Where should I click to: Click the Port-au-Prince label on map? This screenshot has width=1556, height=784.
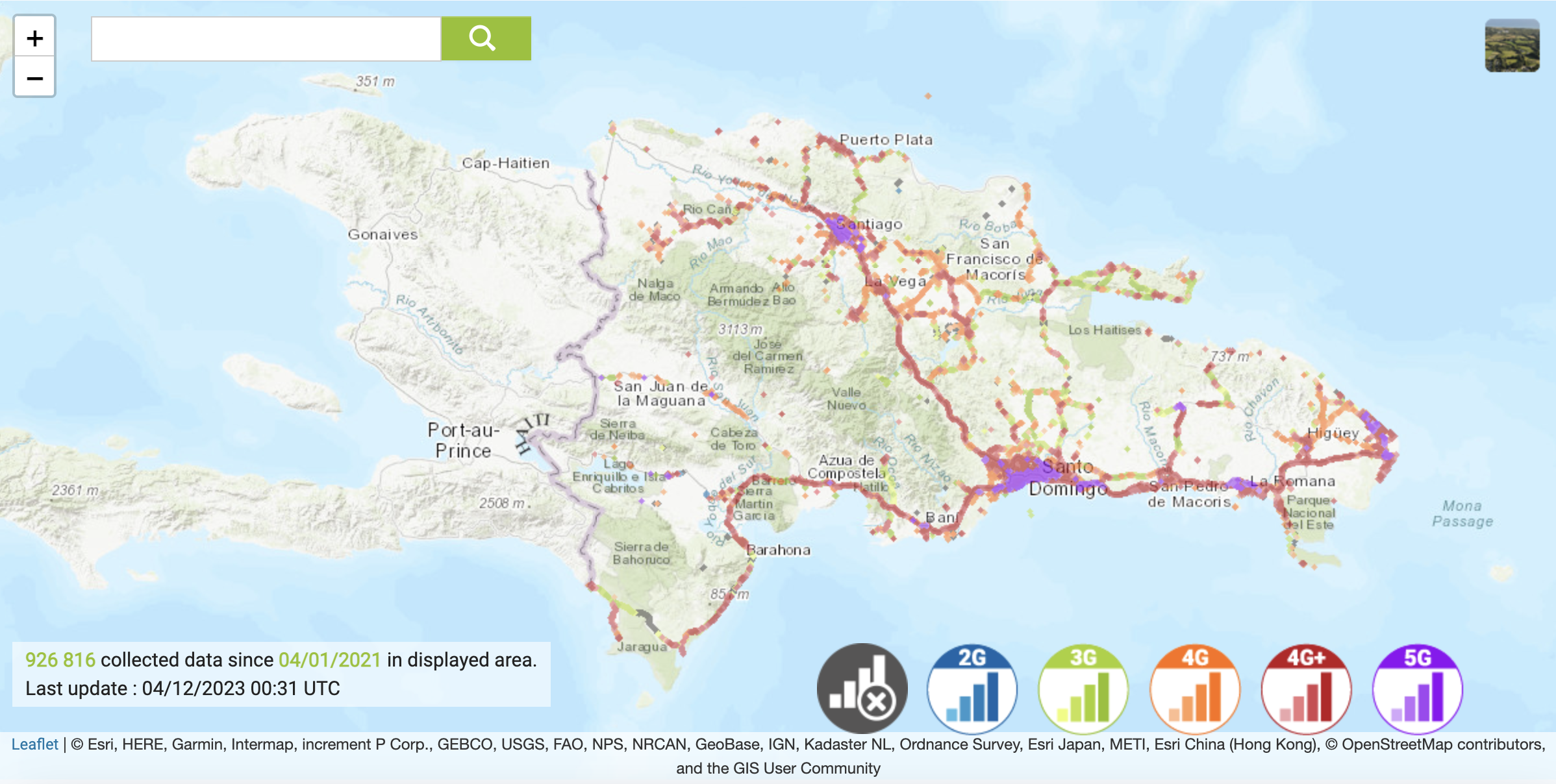pyautogui.click(x=463, y=440)
